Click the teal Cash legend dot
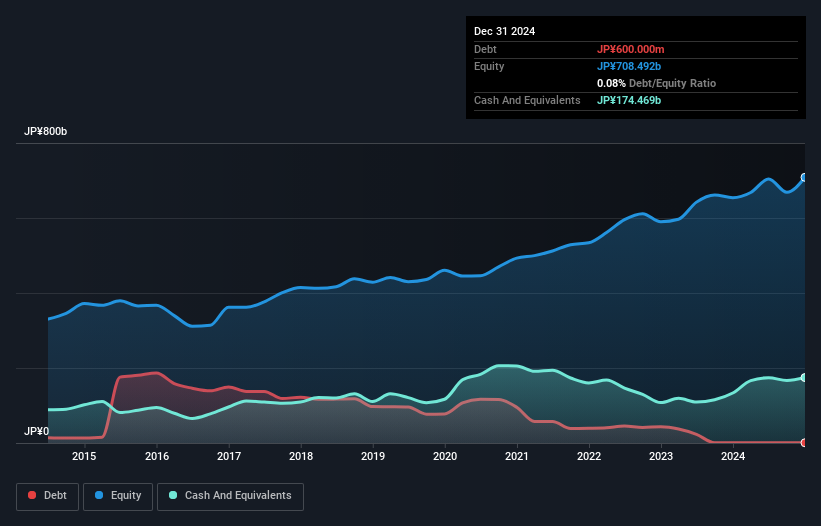Viewport: 821px width, 526px height. pyautogui.click(x=173, y=495)
